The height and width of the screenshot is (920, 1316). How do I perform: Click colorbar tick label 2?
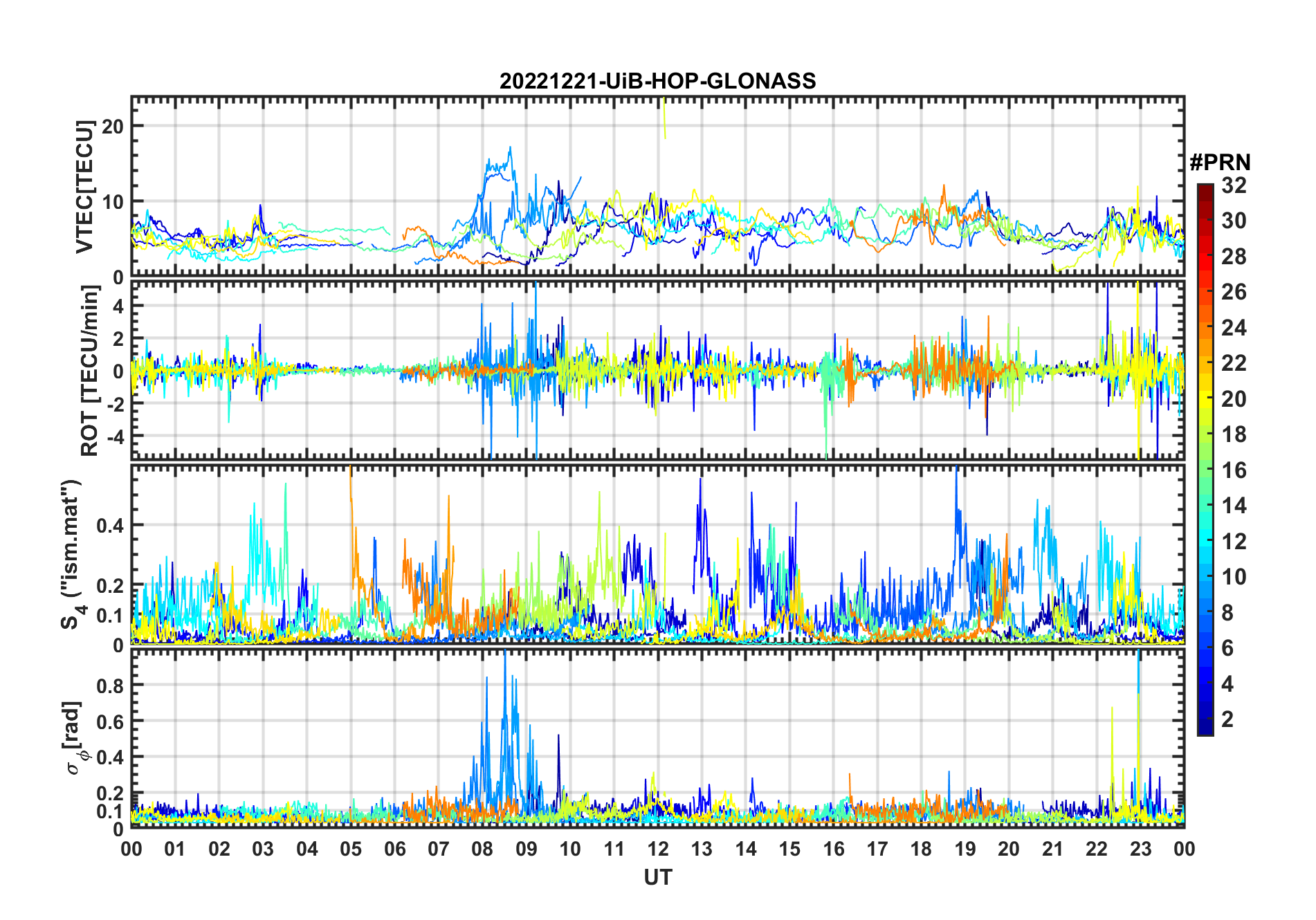[1227, 719]
